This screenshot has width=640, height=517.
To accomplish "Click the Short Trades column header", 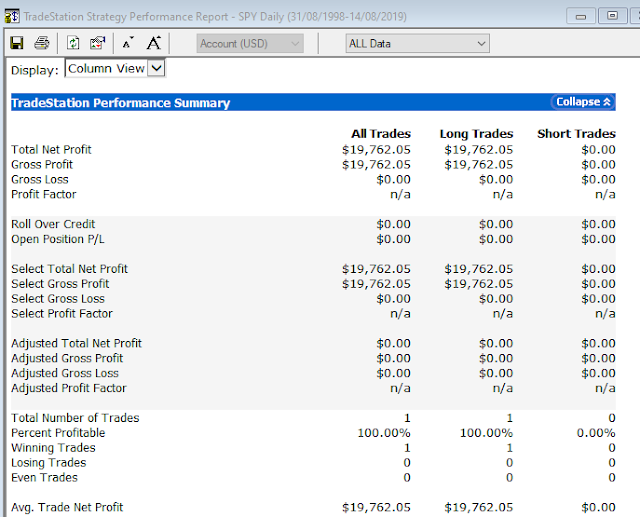I will [576, 133].
